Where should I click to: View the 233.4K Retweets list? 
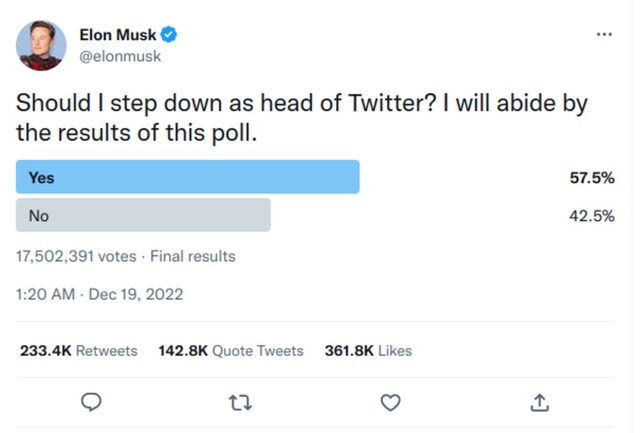79,351
